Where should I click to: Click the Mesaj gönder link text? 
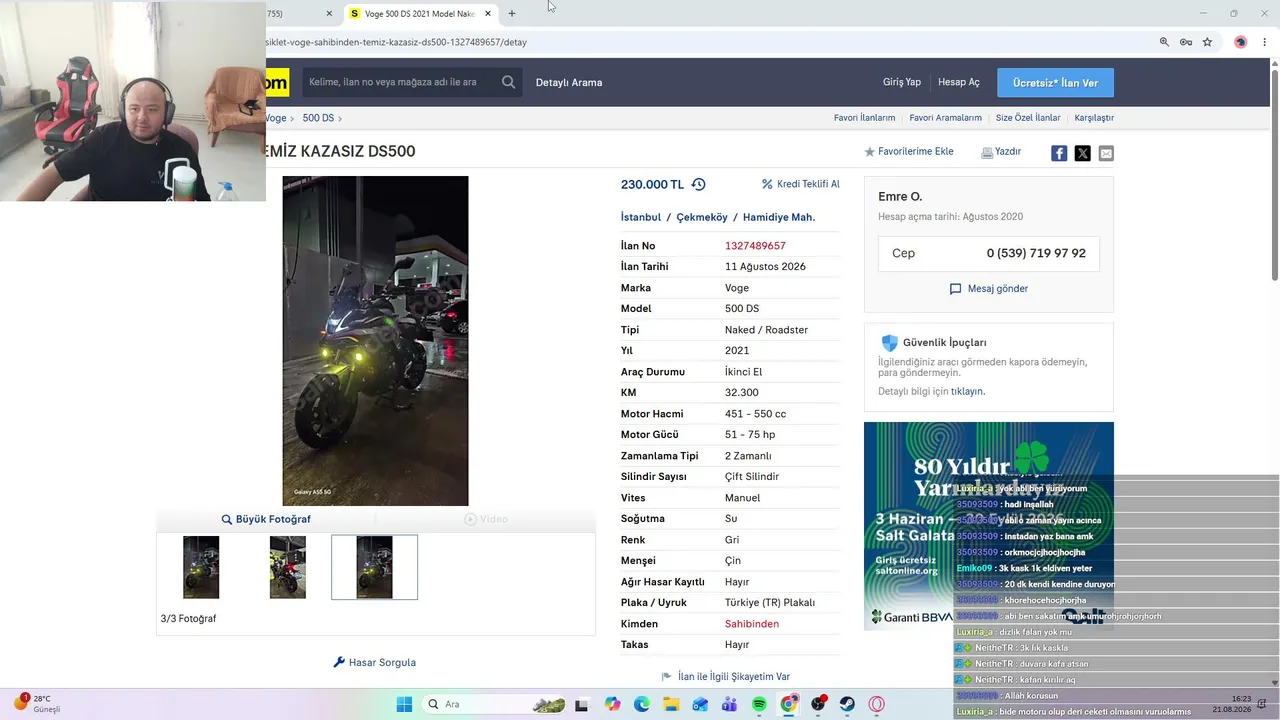click(x=998, y=289)
